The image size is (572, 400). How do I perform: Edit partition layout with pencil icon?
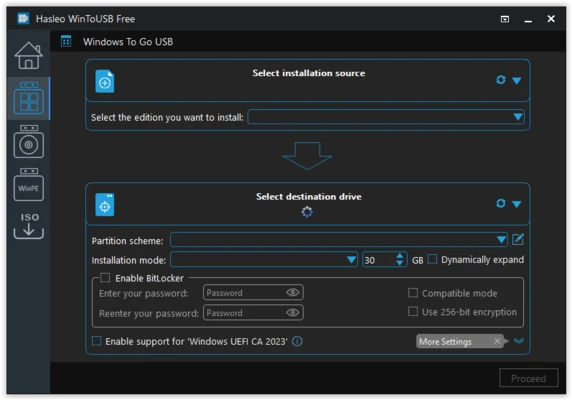point(518,239)
